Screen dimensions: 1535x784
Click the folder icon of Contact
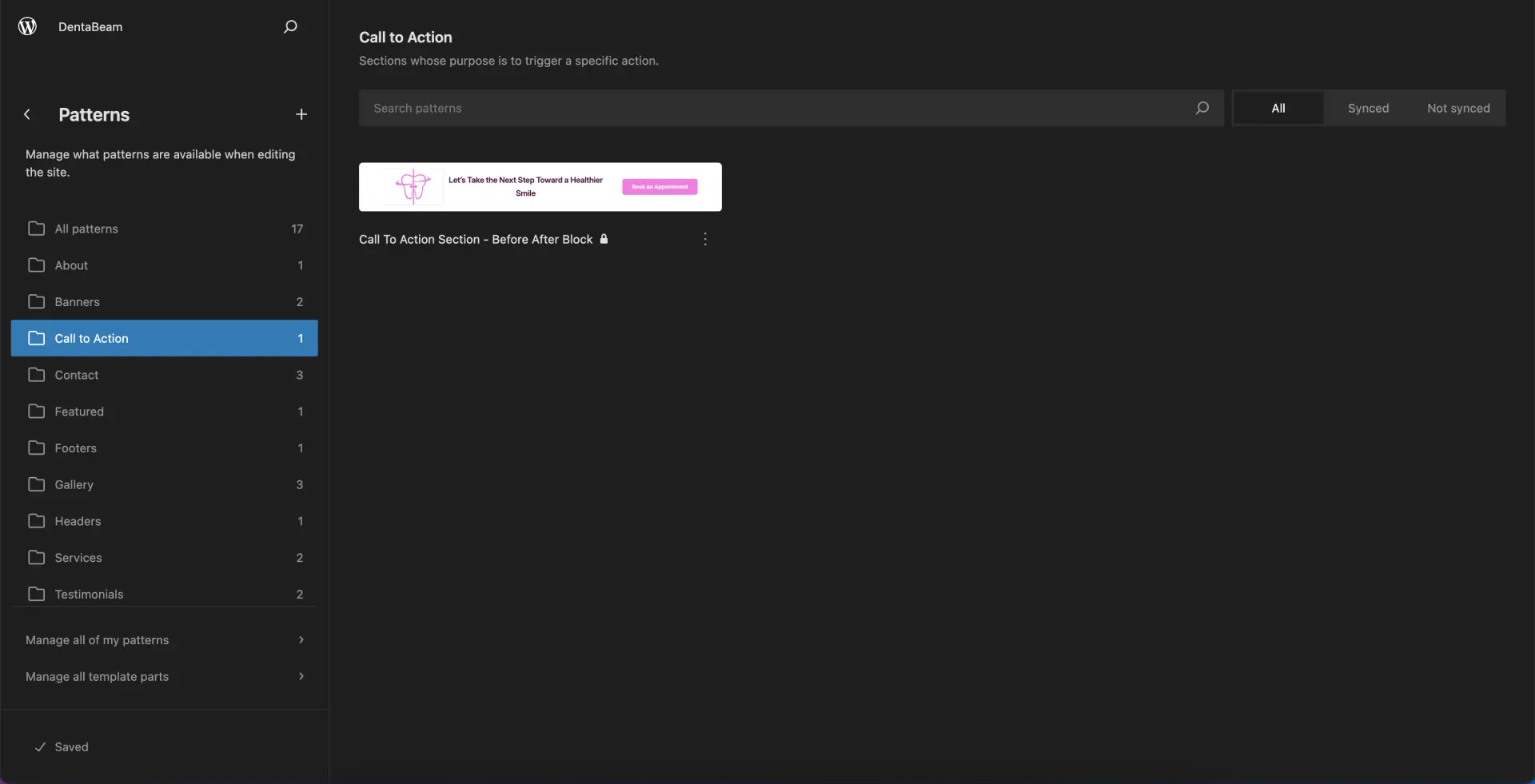(x=37, y=375)
